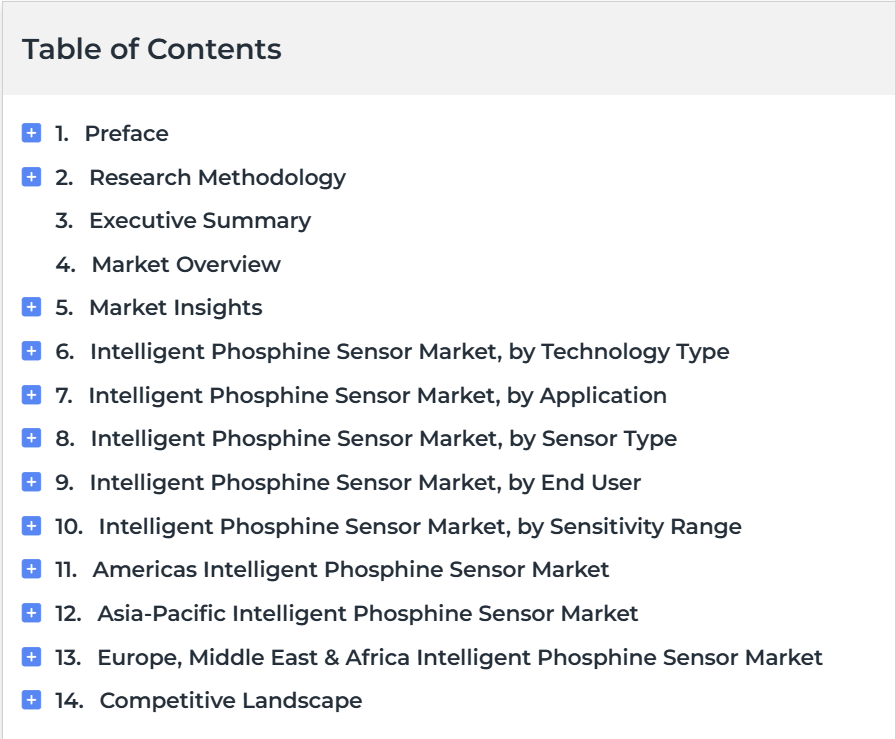The image size is (895, 739).
Task: Expand Competitive Landscape plus icon
Action: pyautogui.click(x=31, y=700)
